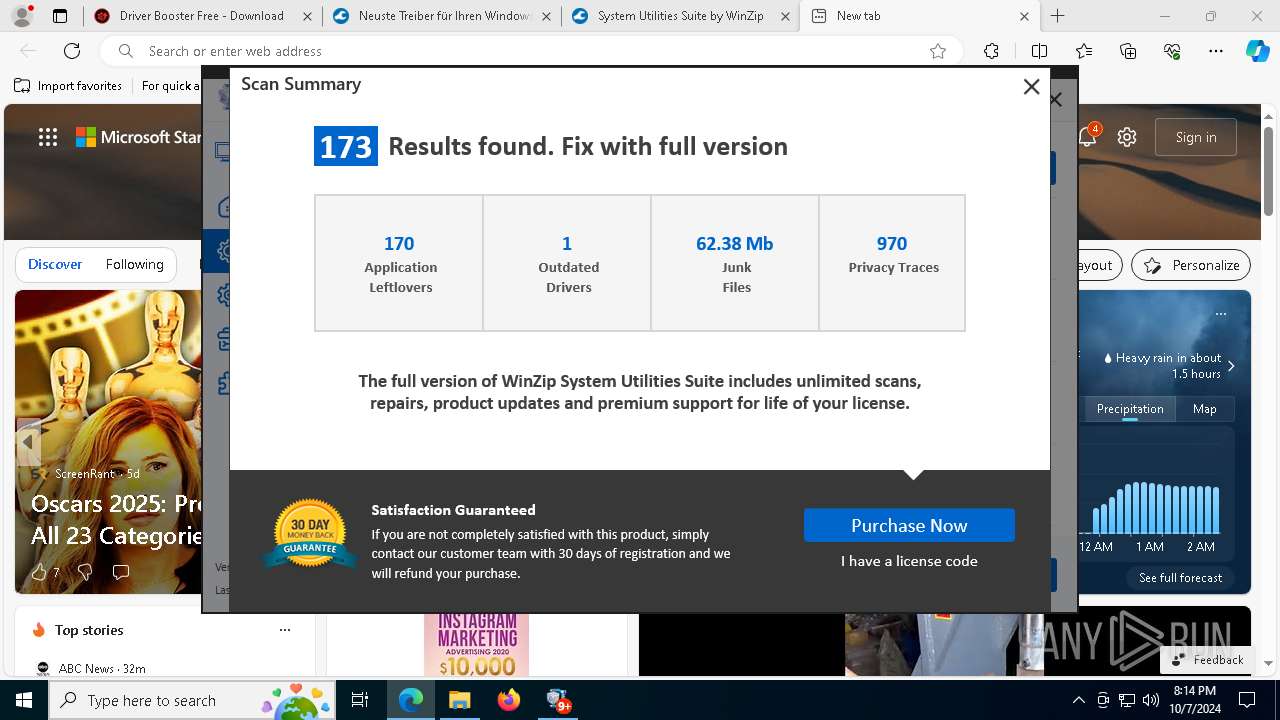Toggle Split screen icon in Edge toolbar
Image resolution: width=1280 pixels, height=720 pixels.
[x=1039, y=51]
